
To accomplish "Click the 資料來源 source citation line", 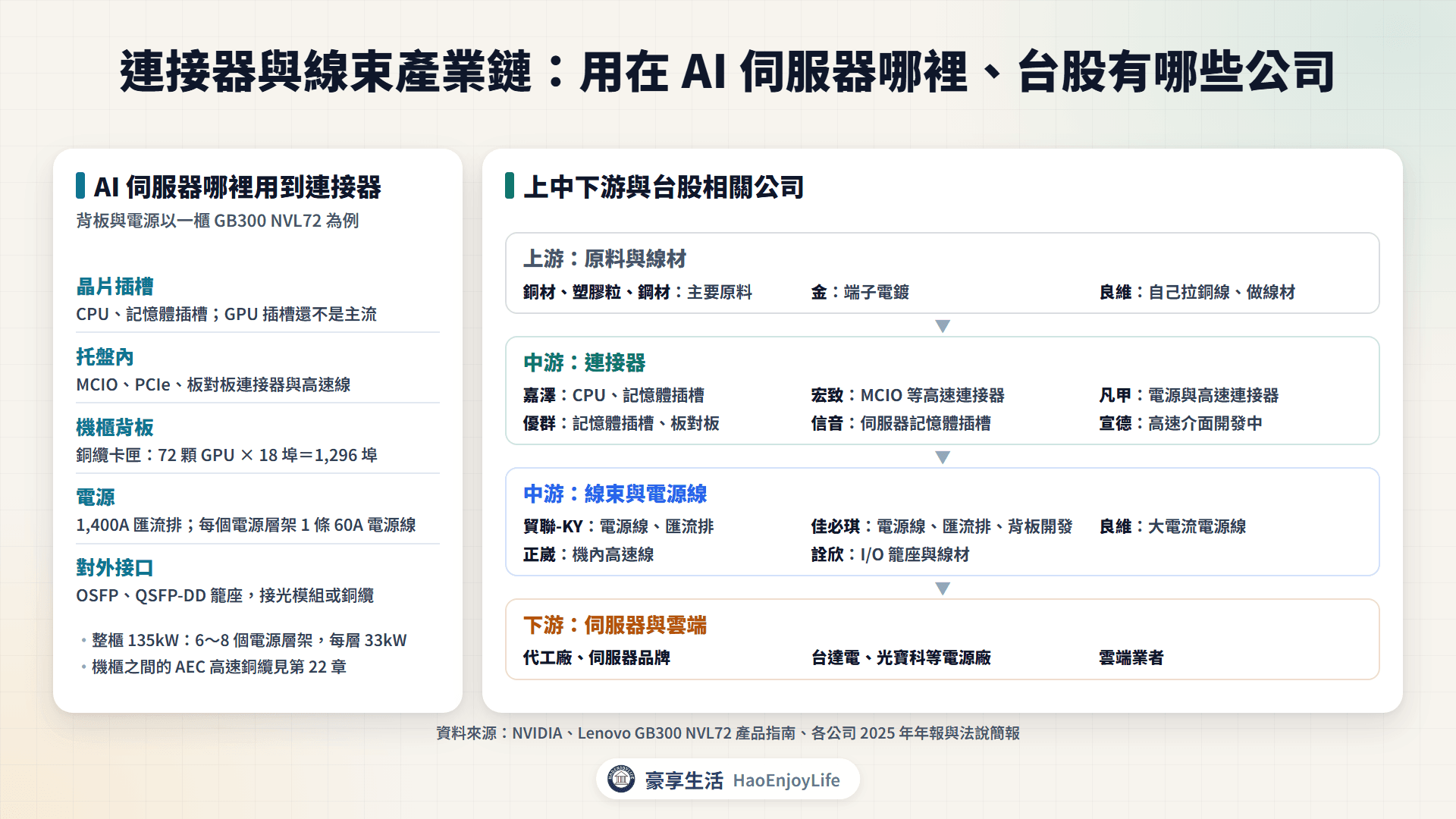I will (728, 733).
